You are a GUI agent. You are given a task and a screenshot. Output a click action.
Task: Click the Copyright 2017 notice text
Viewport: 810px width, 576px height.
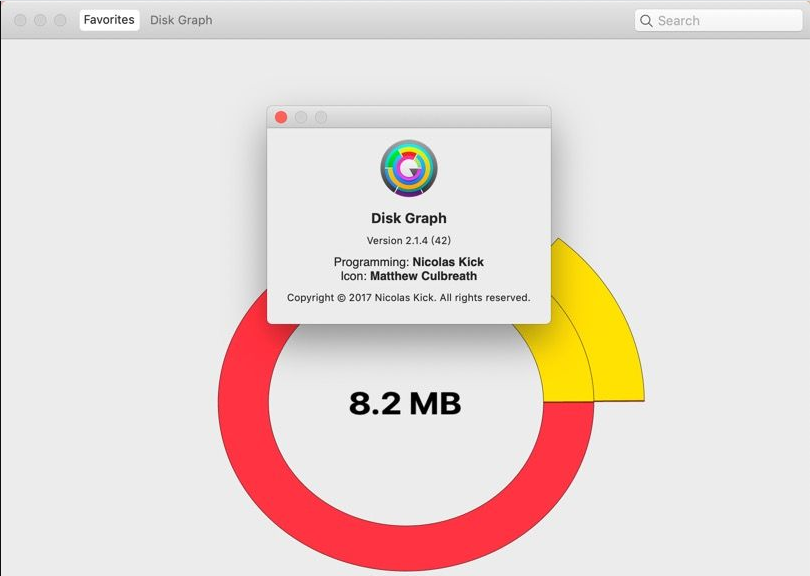(408, 298)
